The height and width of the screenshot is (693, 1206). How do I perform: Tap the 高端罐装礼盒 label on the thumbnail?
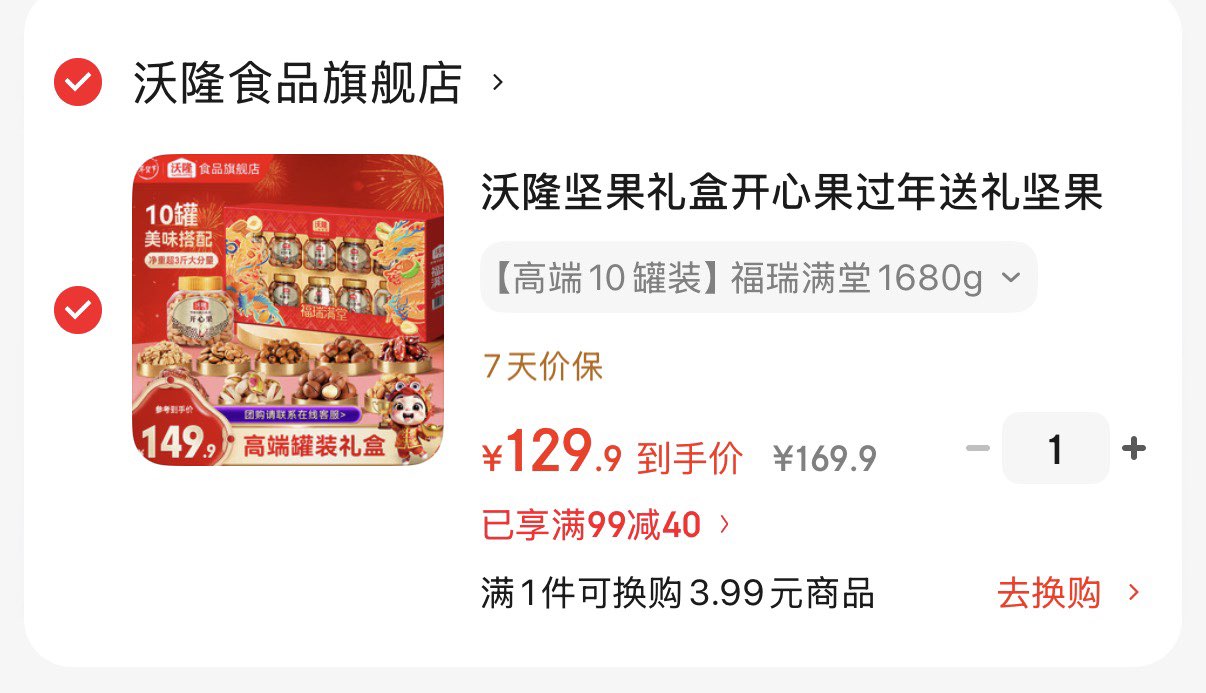313,445
